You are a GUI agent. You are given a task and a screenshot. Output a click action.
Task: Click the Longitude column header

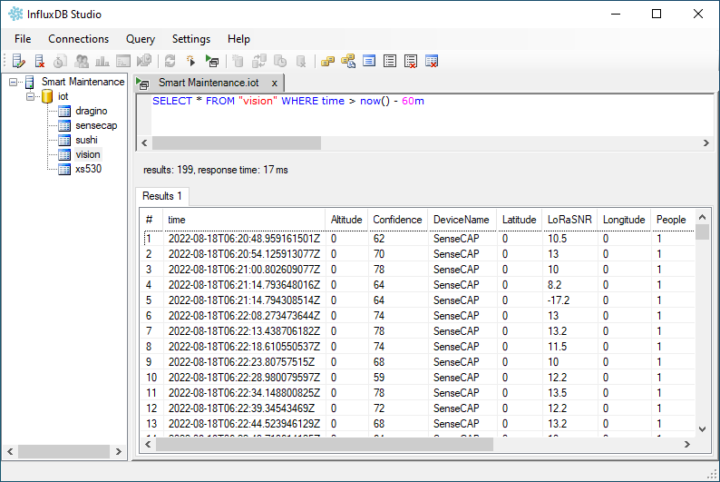(624, 220)
